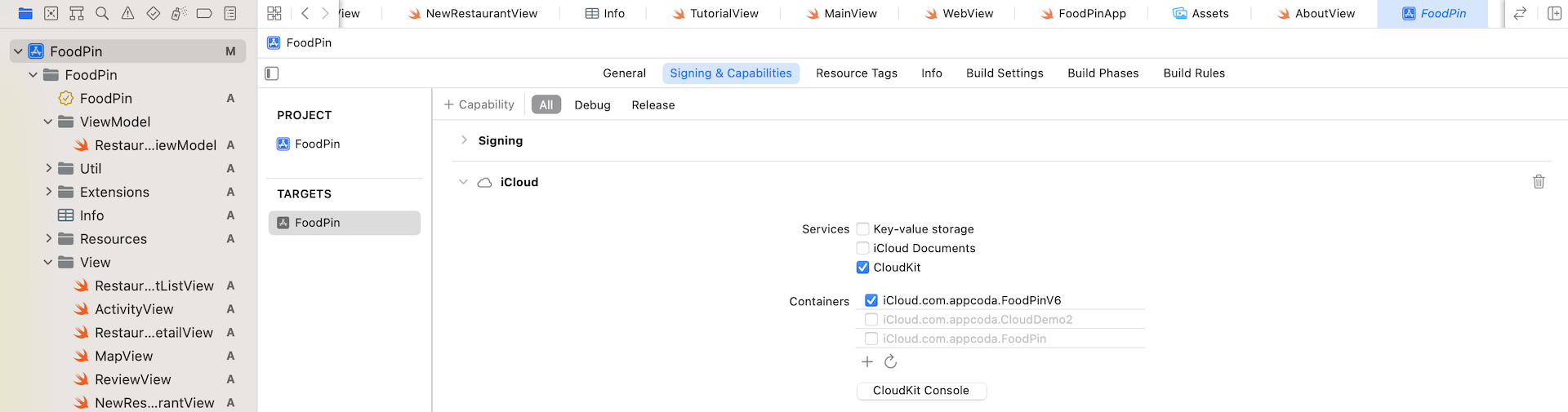Select the Release configuration filter
Viewport: 1568px width, 412px height.
coord(653,104)
